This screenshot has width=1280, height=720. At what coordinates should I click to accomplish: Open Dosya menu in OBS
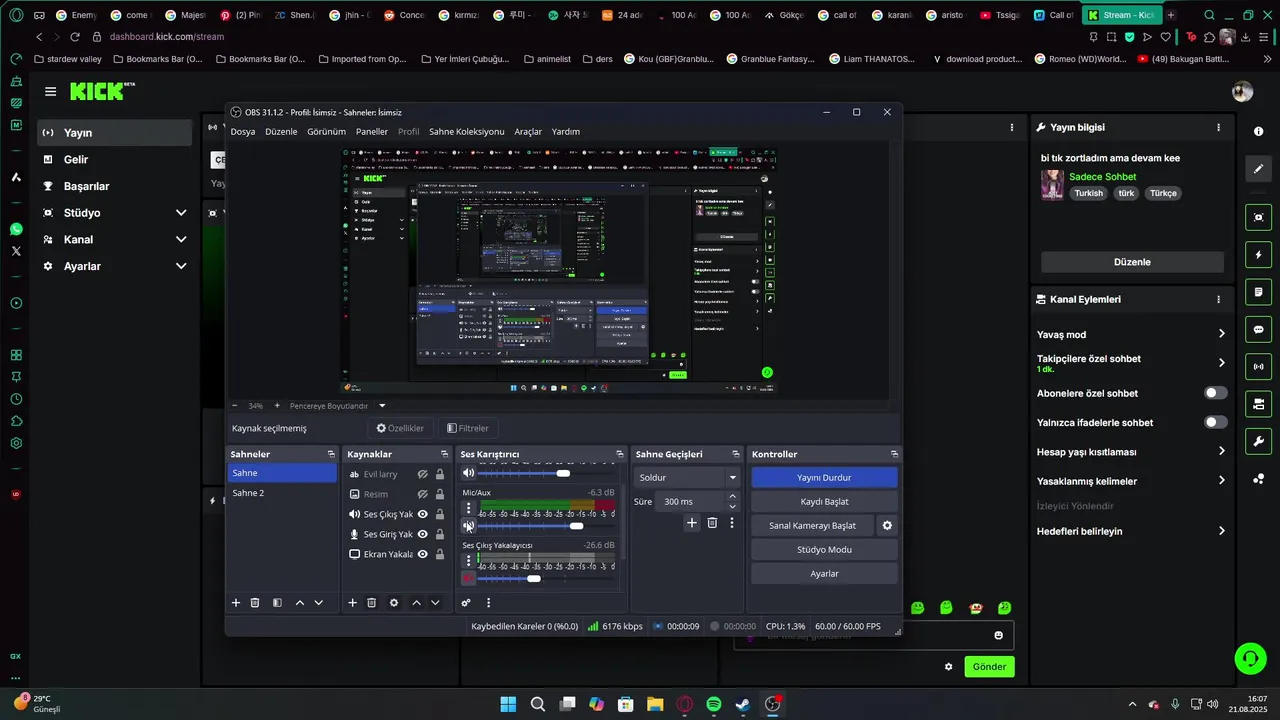(243, 132)
